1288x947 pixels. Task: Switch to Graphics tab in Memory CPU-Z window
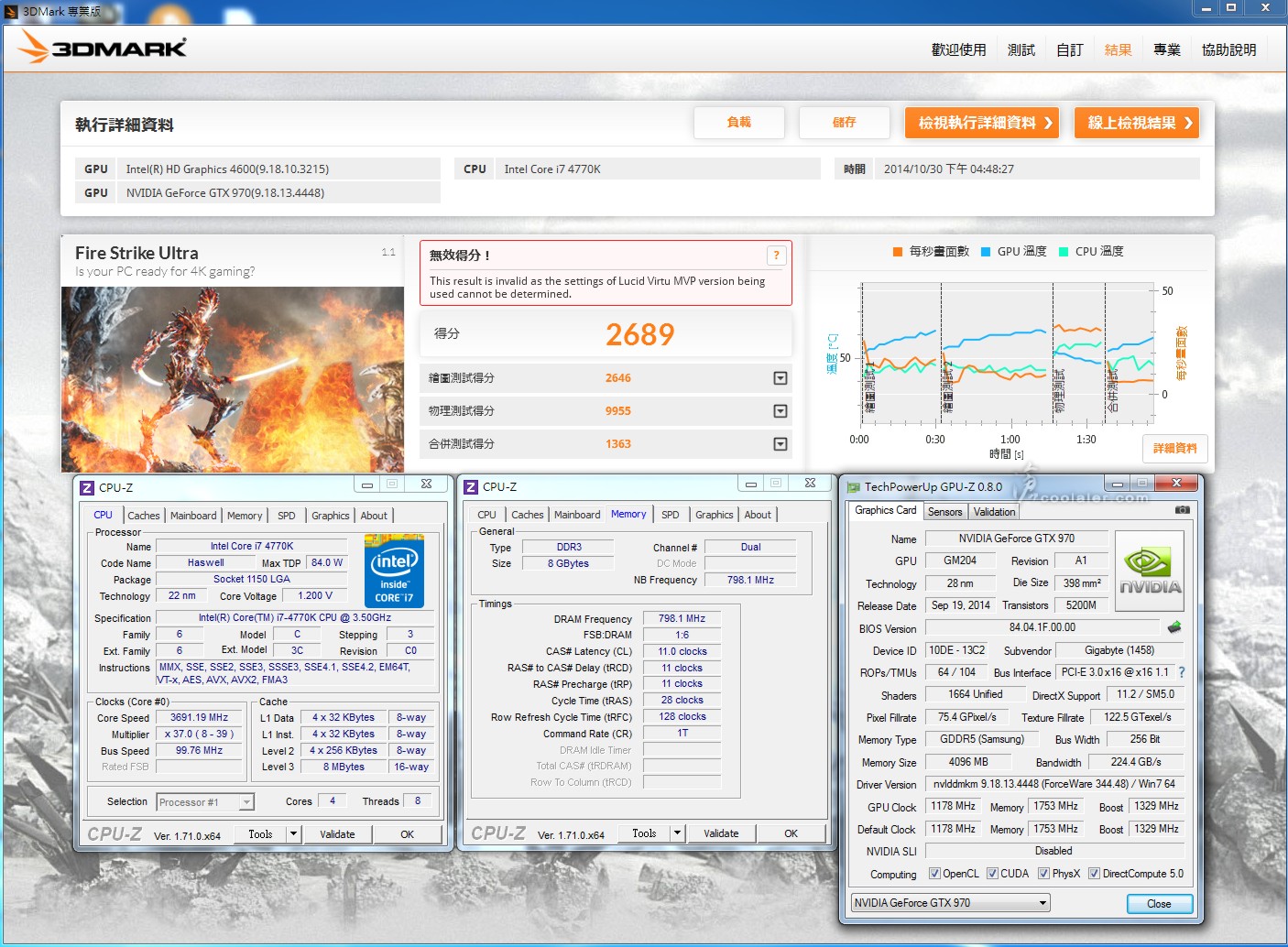coord(715,515)
